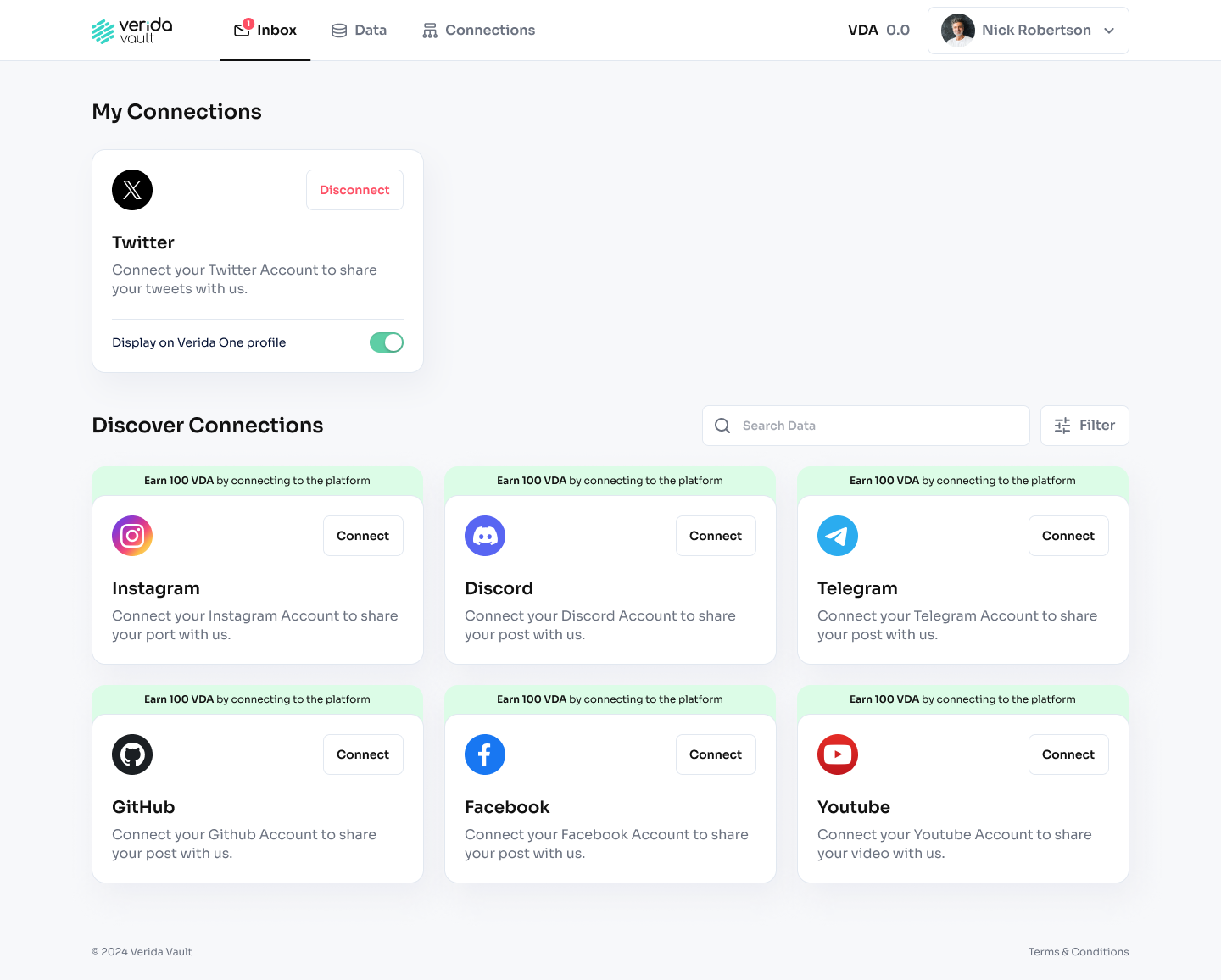Click the Youtube card title
Screen dimensions: 1221x980
[x=854, y=807]
